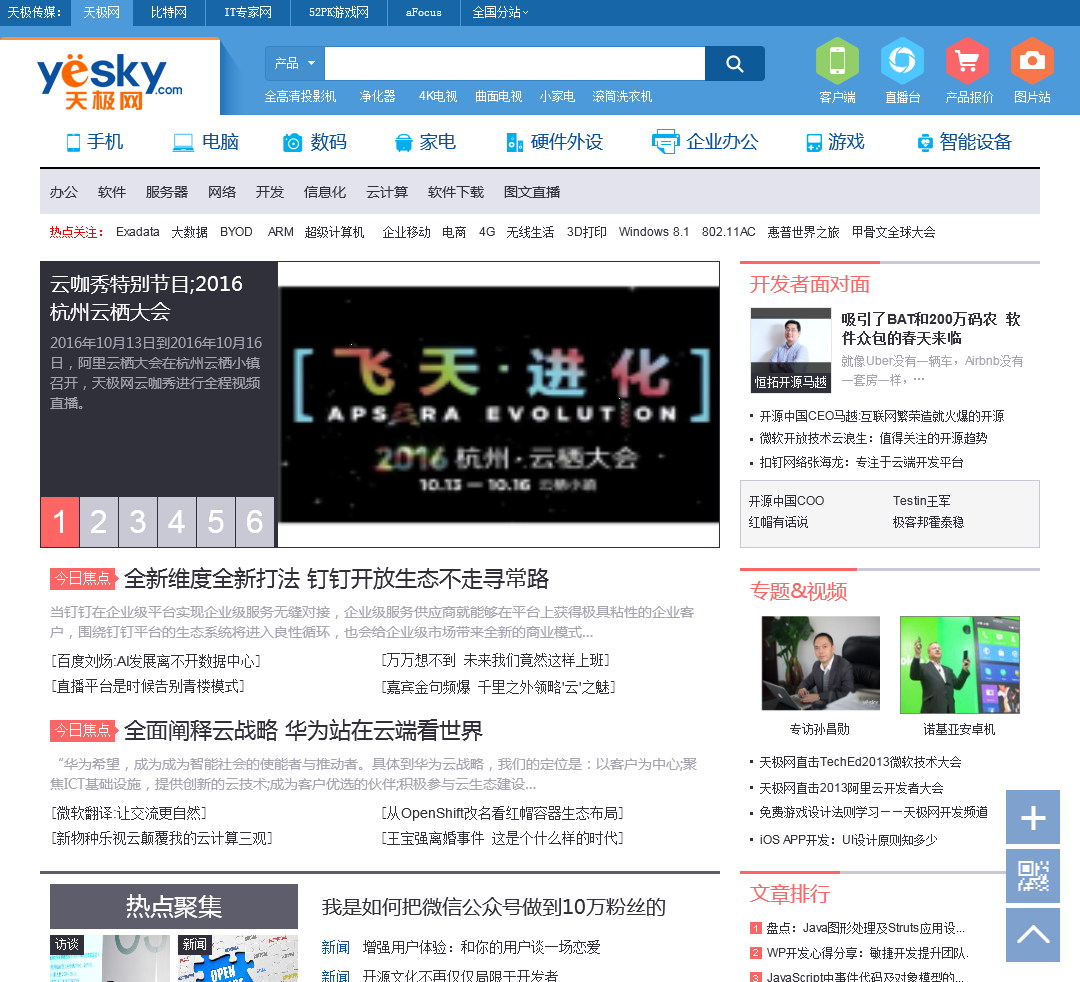Viewport: 1080px width, 982px height.
Task: Open the 产品 search category dropdown
Action: (294, 63)
